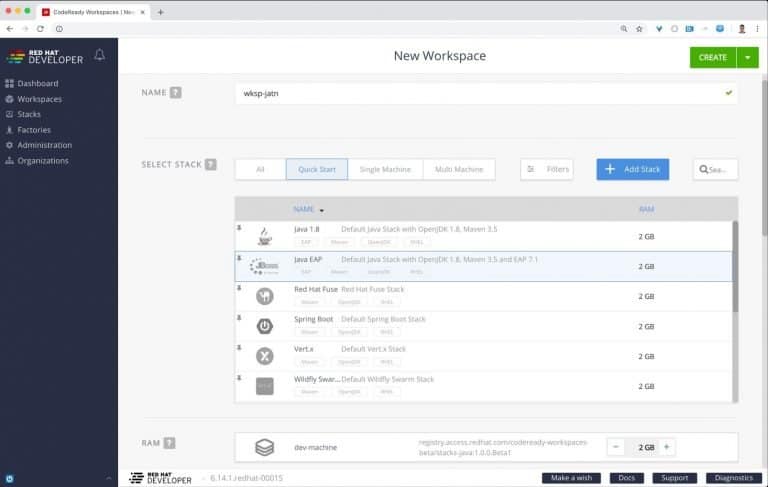Bookmark the page with star icon
The width and height of the screenshot is (768, 487).
click(x=639, y=29)
